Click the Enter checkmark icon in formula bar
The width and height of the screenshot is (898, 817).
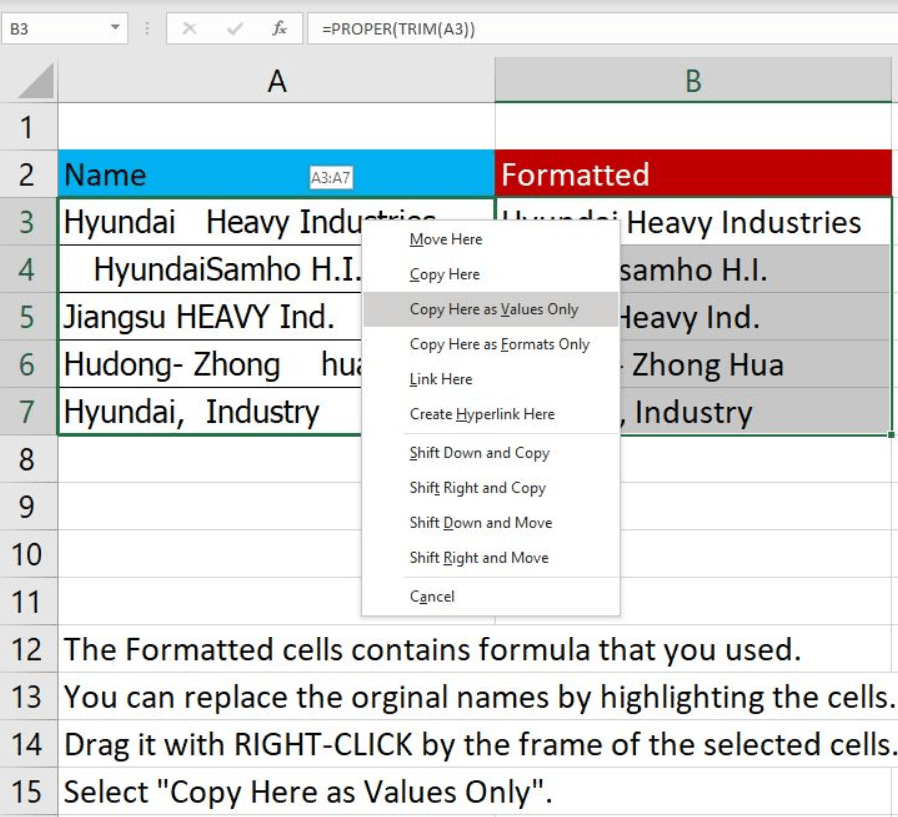coord(235,29)
